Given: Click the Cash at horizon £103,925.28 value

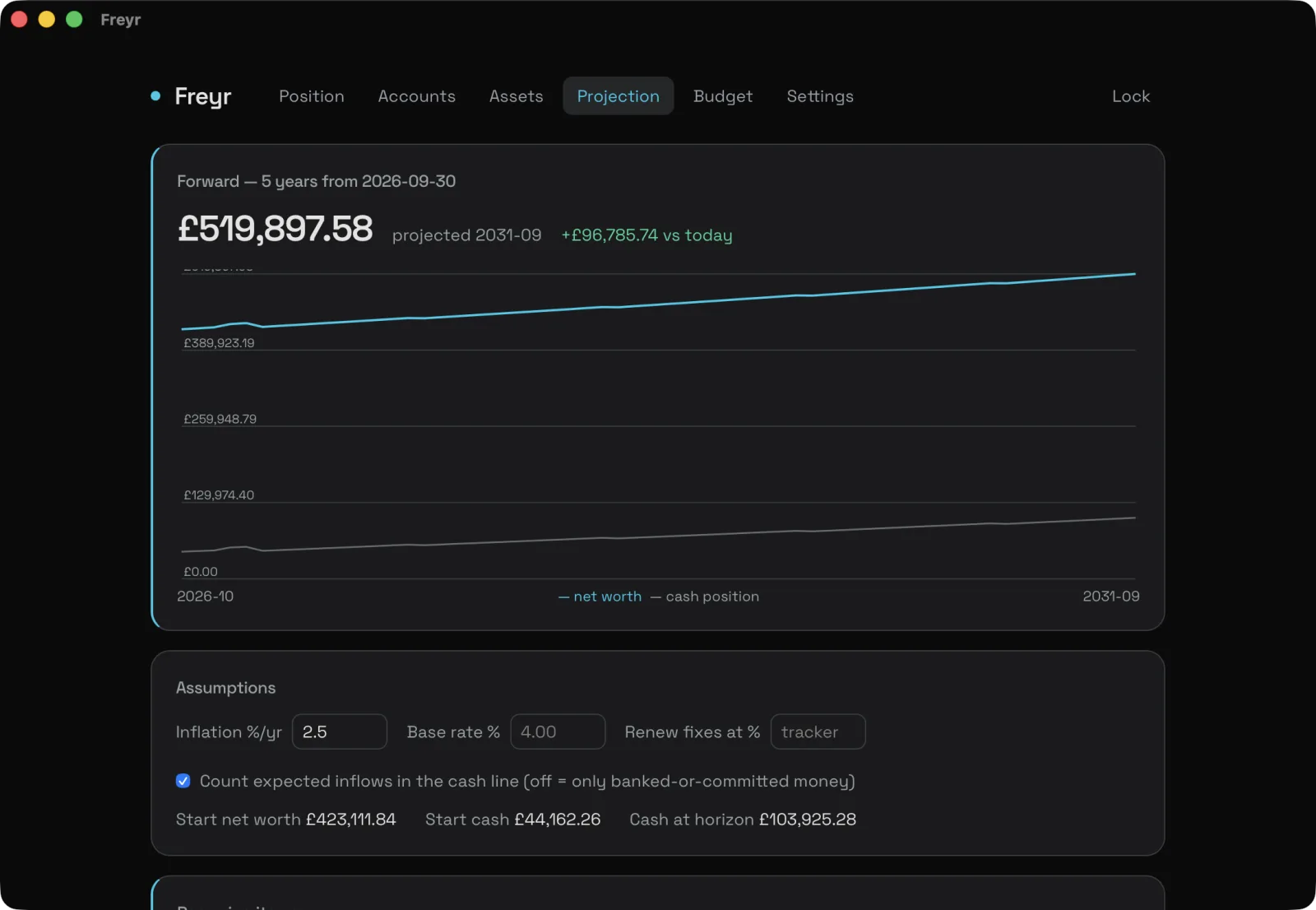Looking at the screenshot, I should pos(807,819).
